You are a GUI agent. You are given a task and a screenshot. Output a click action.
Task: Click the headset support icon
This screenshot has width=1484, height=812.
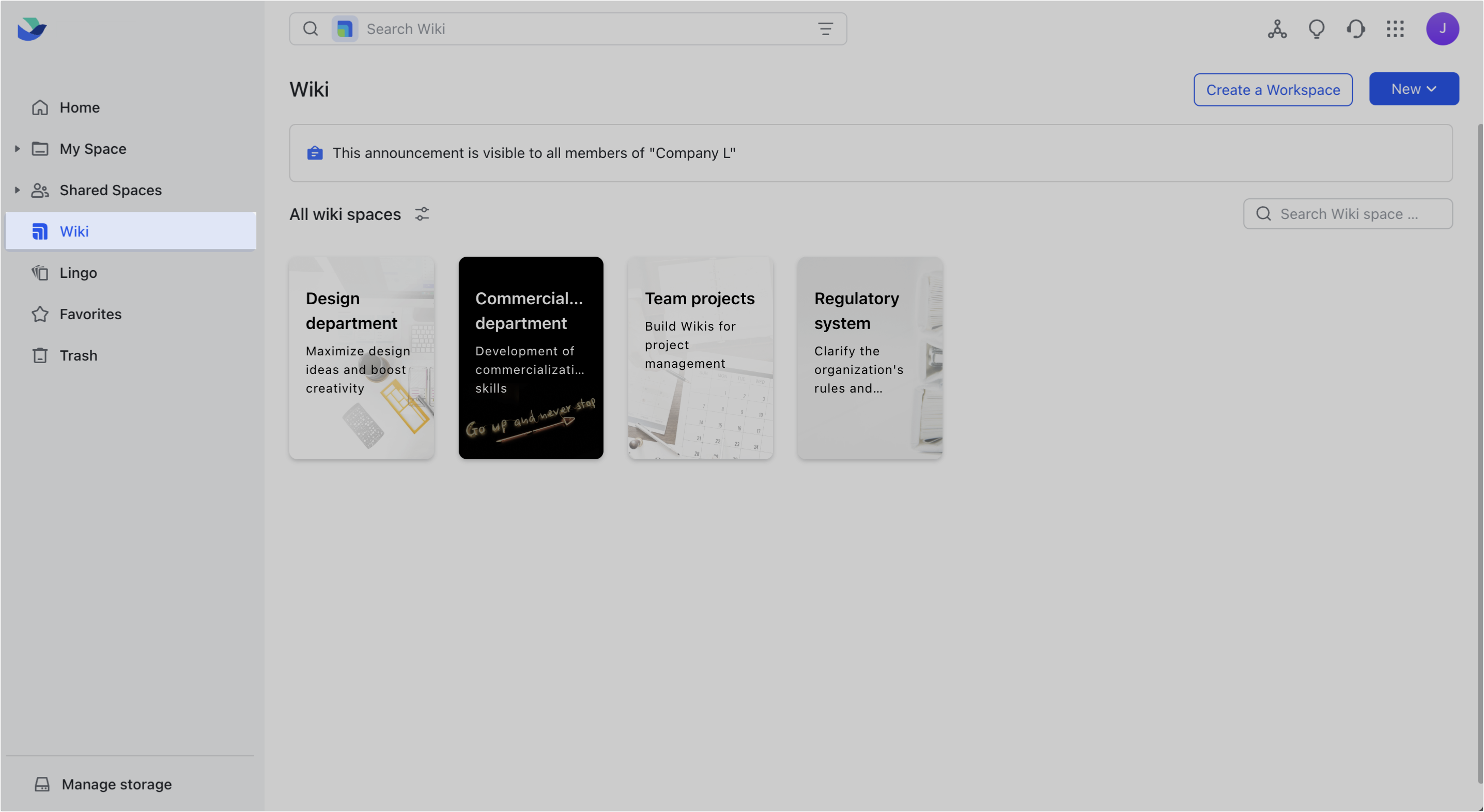1355,29
